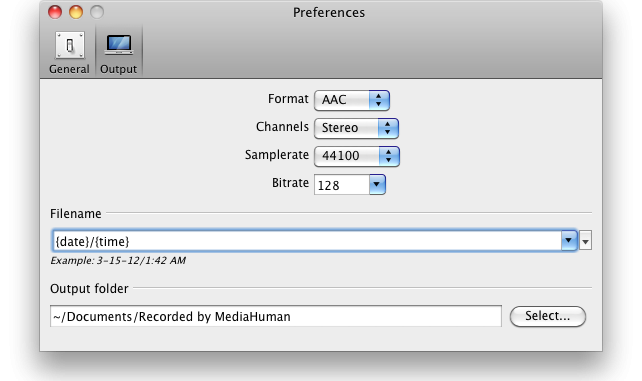The width and height of the screenshot is (642, 381).
Task: Open the Channels Stereo popup menu
Action: pos(356,128)
